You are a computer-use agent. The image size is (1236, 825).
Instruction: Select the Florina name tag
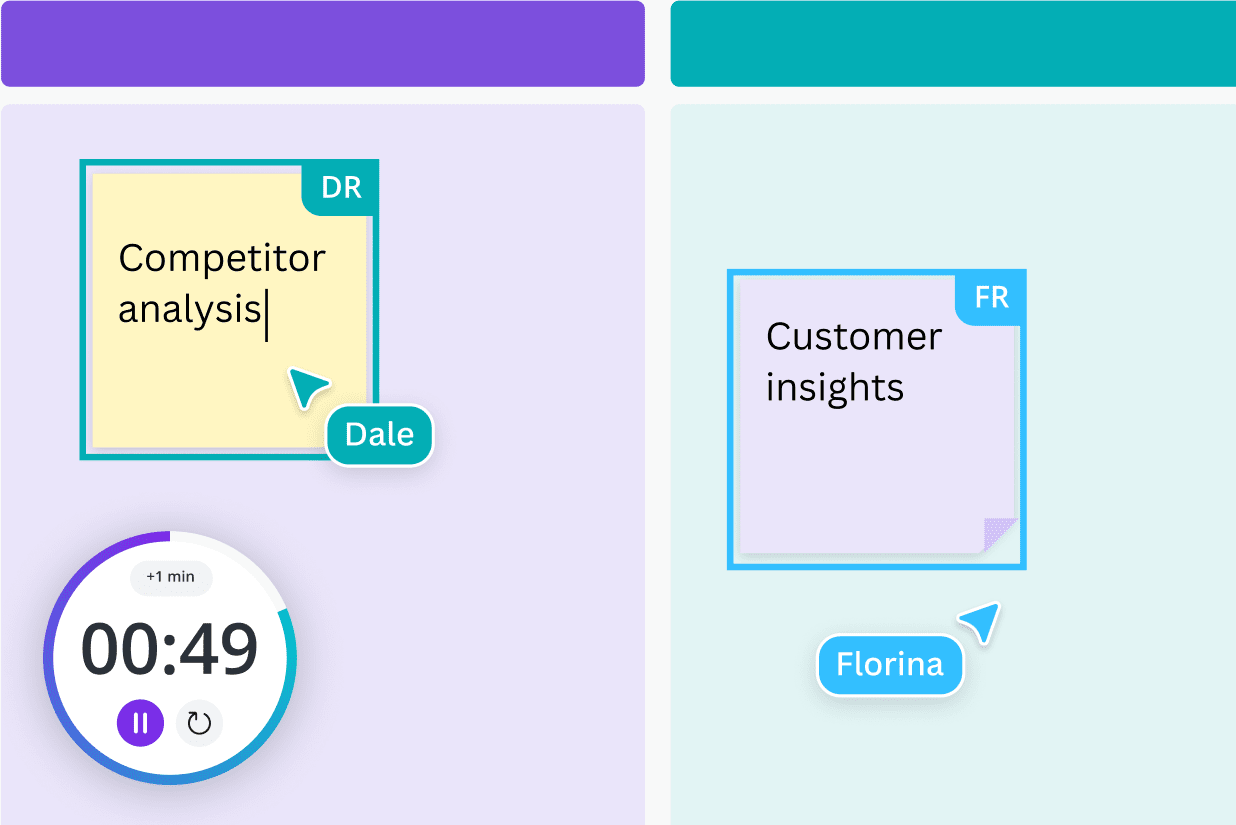click(x=890, y=664)
